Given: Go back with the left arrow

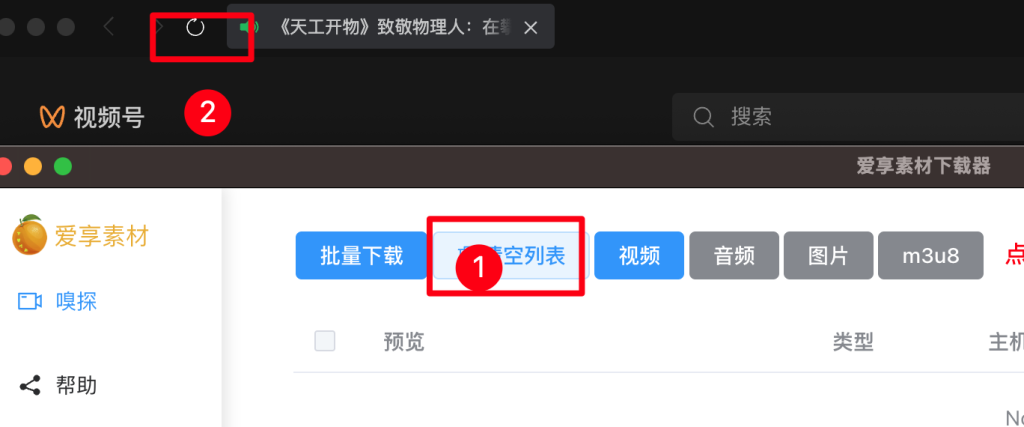Looking at the screenshot, I should (109, 27).
